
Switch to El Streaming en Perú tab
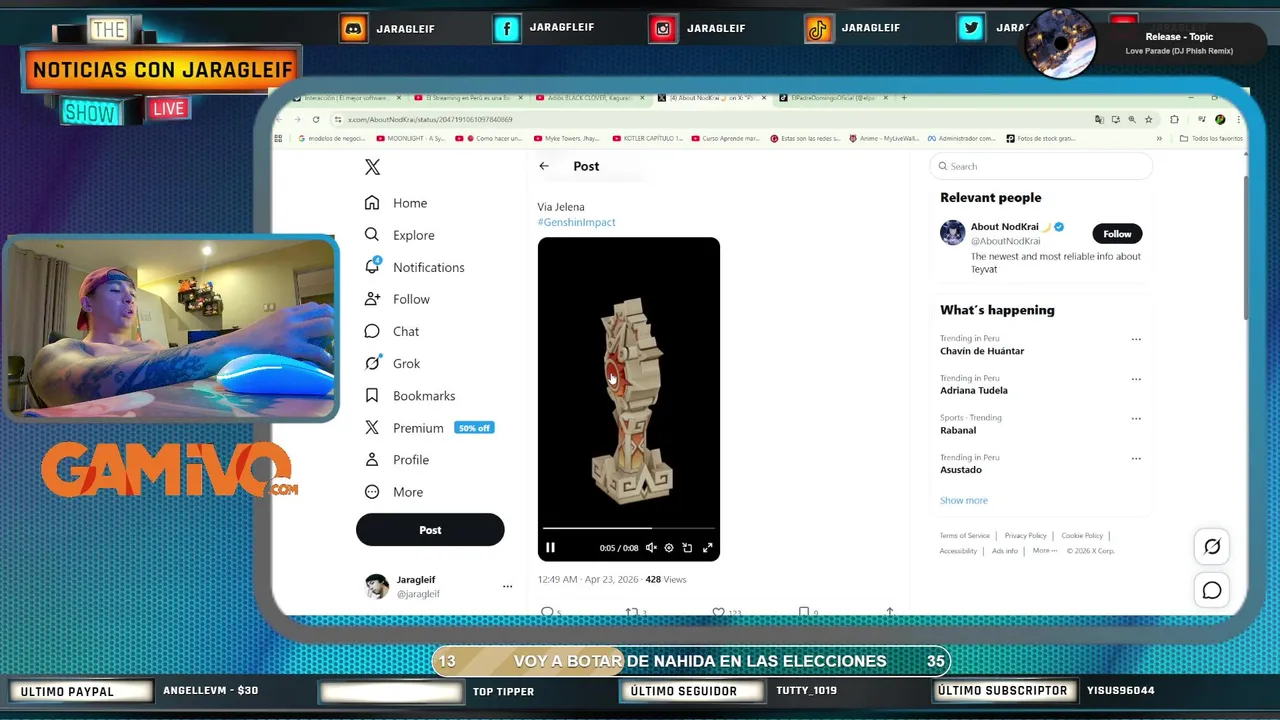point(468,98)
